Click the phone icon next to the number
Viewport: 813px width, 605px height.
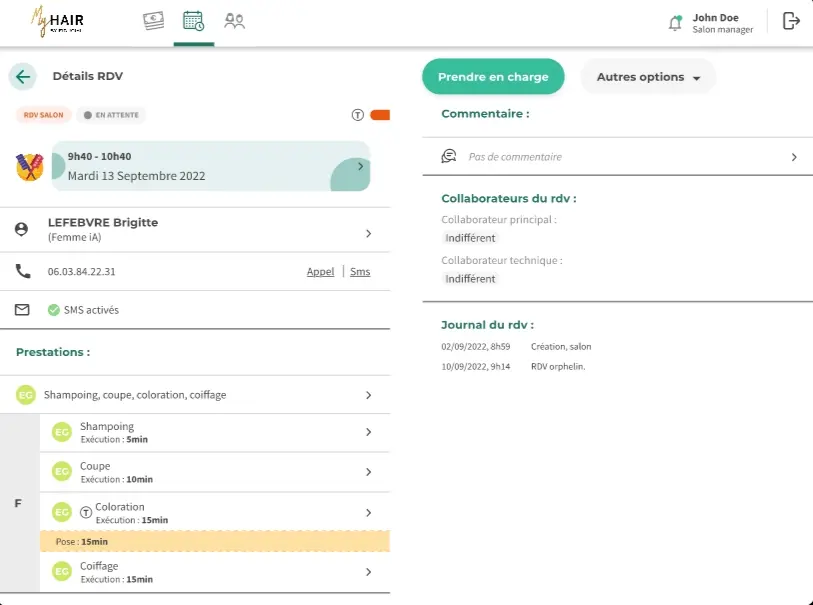pos(22,271)
